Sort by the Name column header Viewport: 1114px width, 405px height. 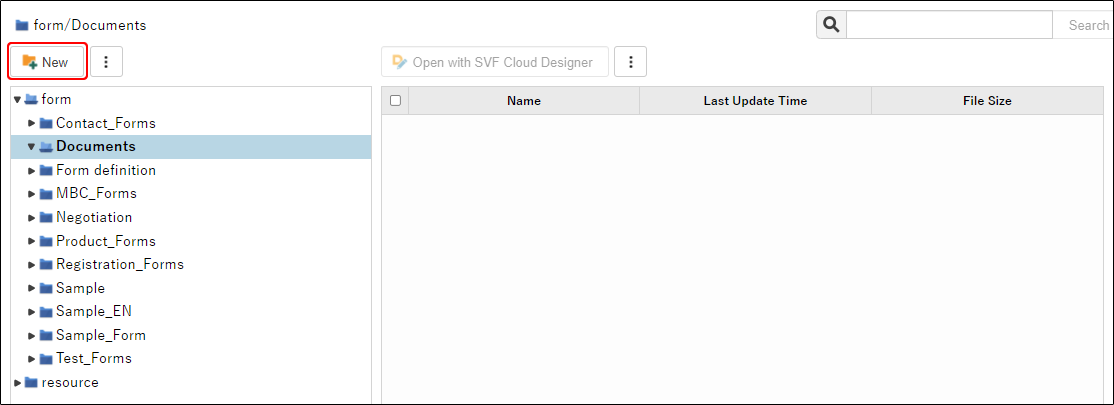pyautogui.click(x=524, y=101)
